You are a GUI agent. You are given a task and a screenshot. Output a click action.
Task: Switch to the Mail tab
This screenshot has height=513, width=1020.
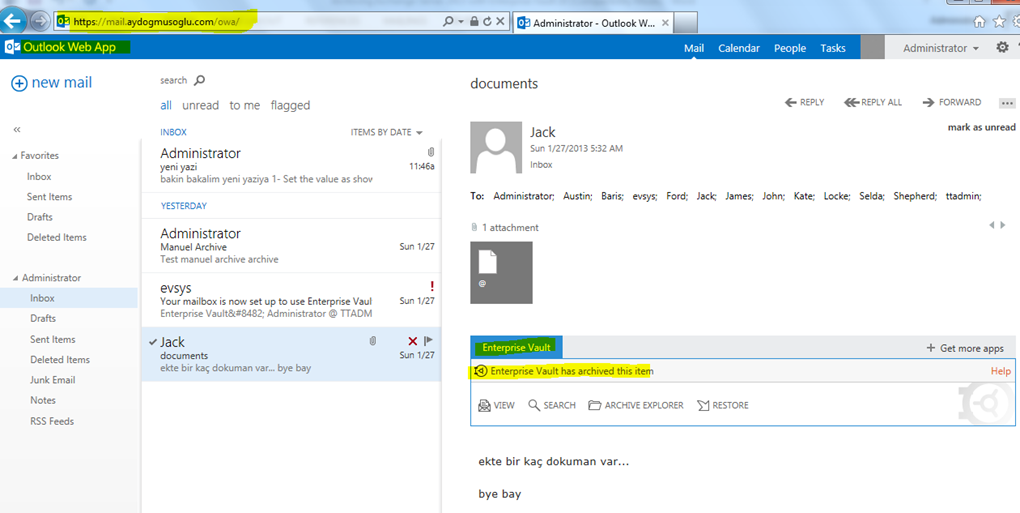[694, 48]
